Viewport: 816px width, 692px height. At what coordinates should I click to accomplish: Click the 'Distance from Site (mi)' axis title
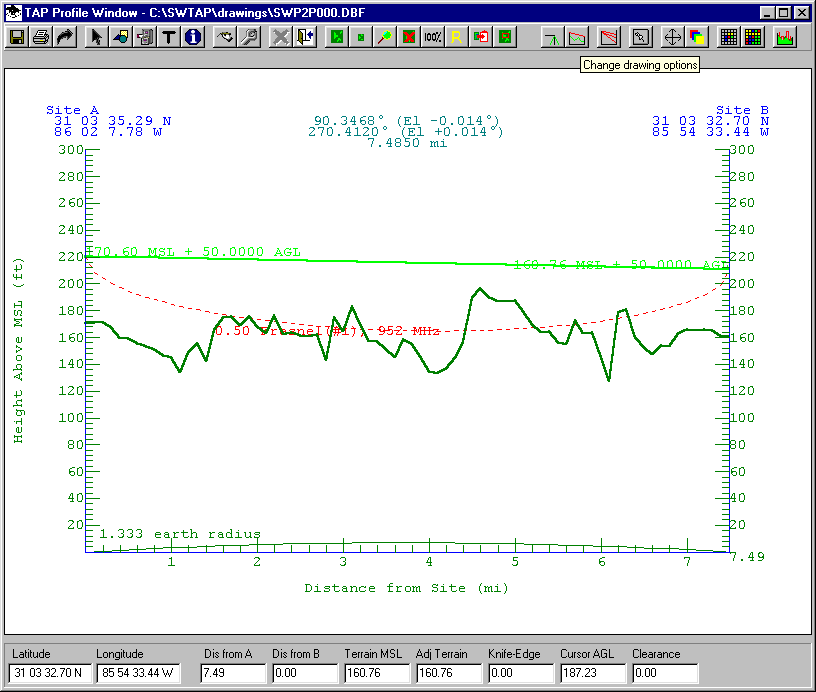point(406,588)
